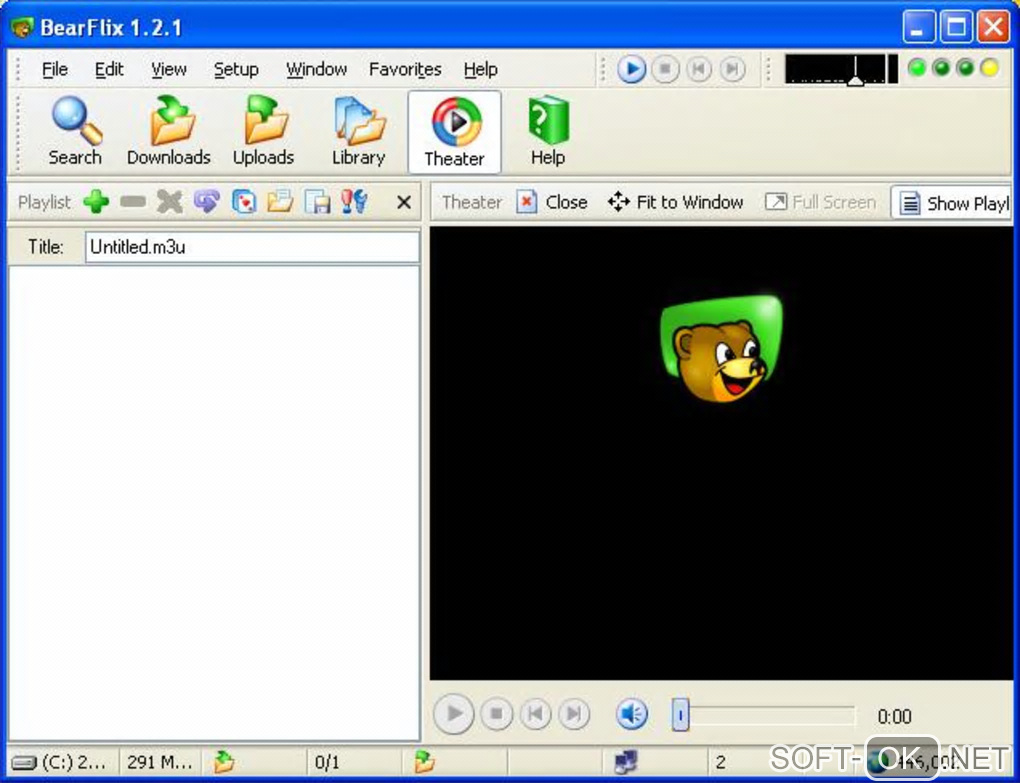Open the Search panel

[x=75, y=131]
